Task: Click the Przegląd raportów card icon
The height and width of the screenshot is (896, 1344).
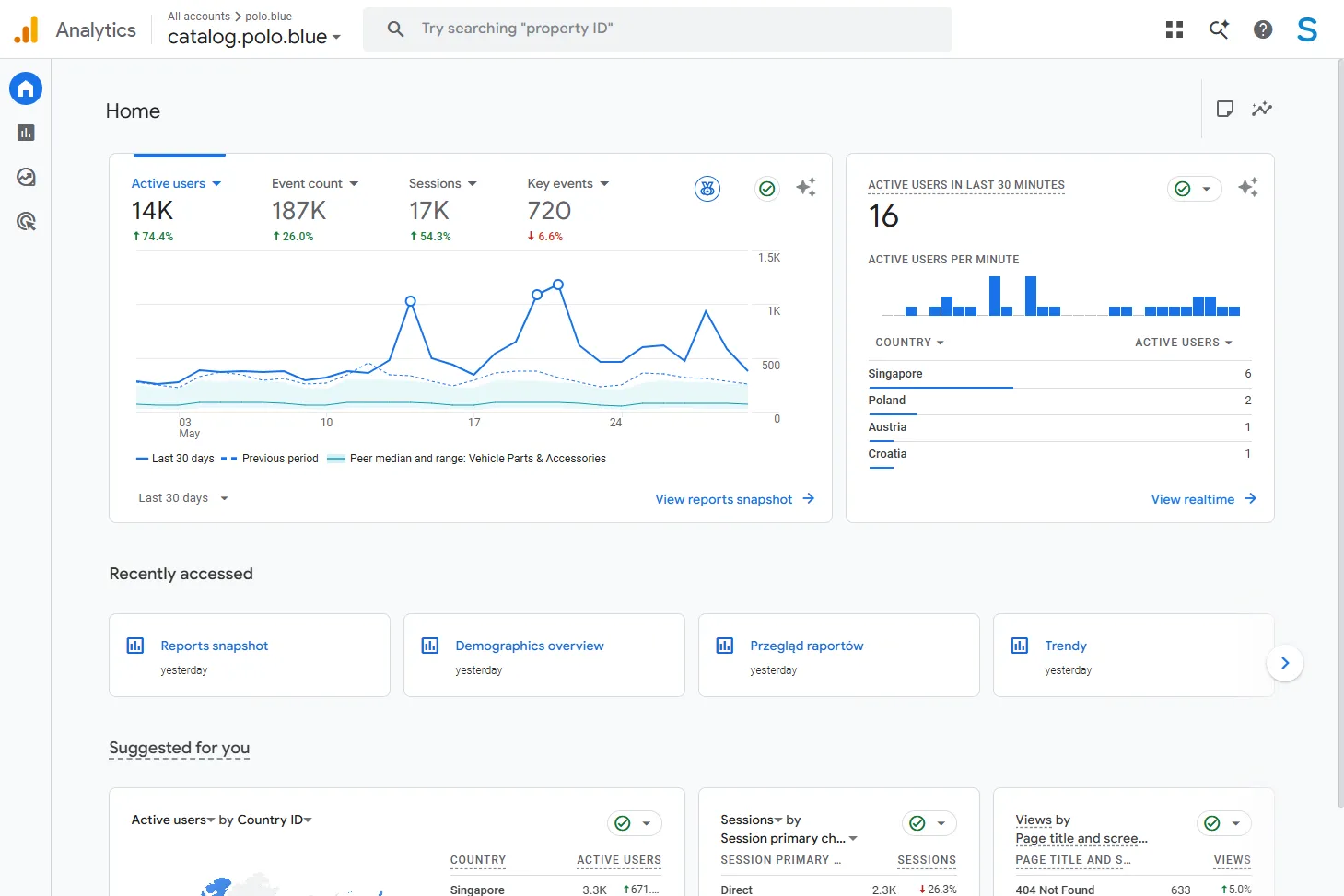Action: point(725,646)
